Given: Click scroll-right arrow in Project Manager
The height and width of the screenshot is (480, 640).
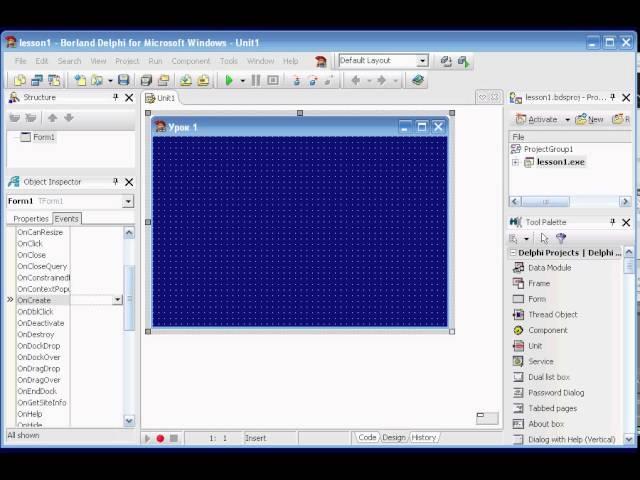Looking at the screenshot, I should [625, 201].
